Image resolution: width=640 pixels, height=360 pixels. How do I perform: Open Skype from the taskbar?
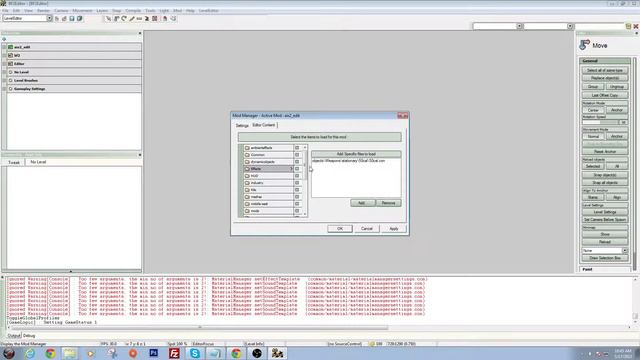click(195, 353)
